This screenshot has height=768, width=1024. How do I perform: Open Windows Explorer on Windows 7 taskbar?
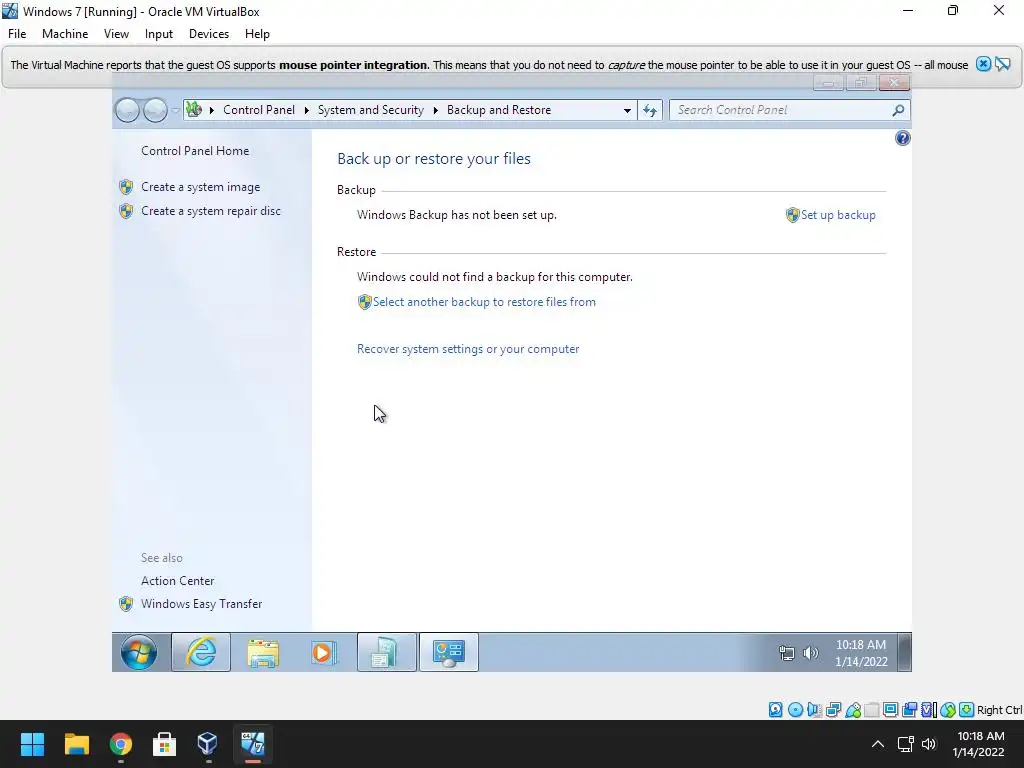[x=263, y=652]
